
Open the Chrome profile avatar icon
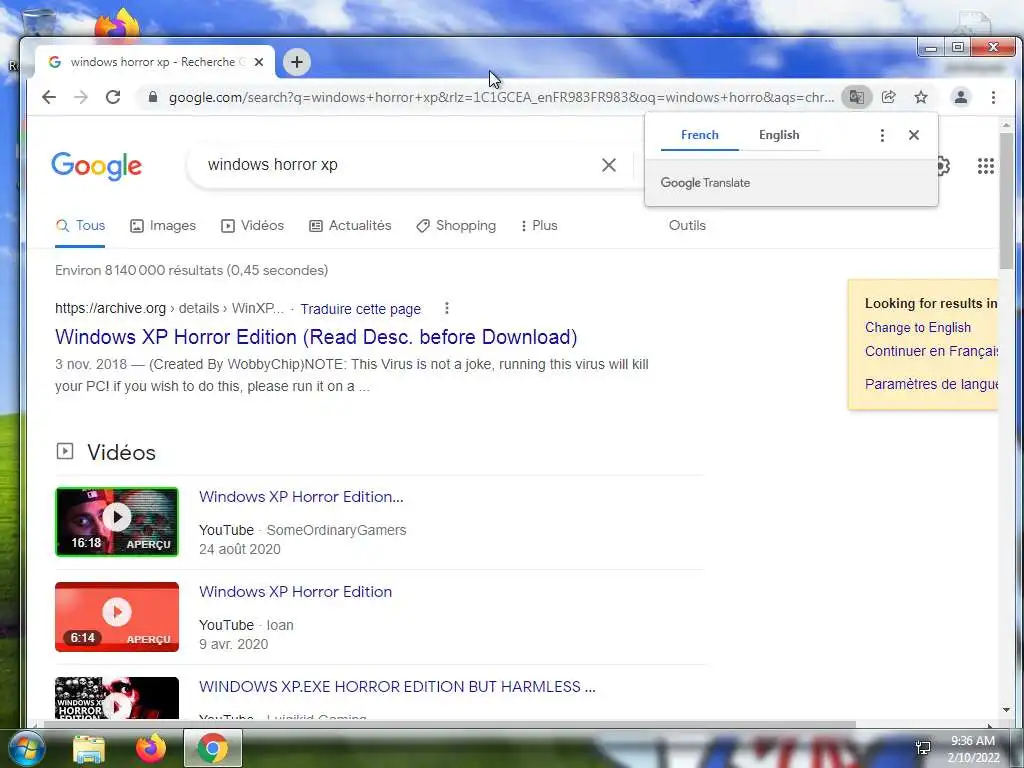tap(961, 97)
